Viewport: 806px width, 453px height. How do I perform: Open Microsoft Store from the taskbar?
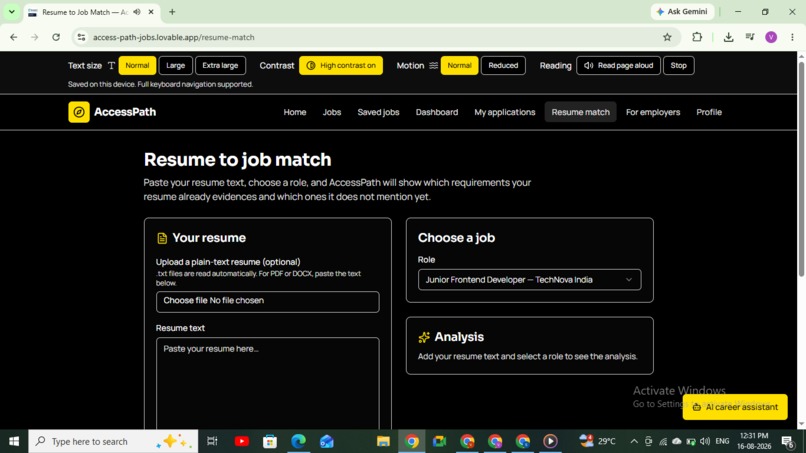pyautogui.click(x=270, y=441)
